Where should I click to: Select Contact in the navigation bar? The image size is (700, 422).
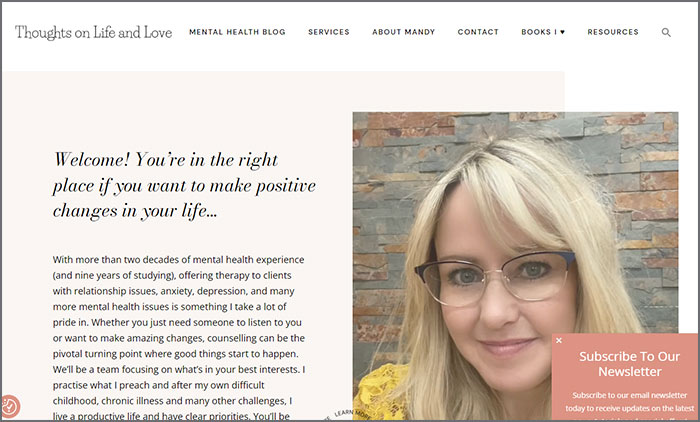[x=478, y=32]
